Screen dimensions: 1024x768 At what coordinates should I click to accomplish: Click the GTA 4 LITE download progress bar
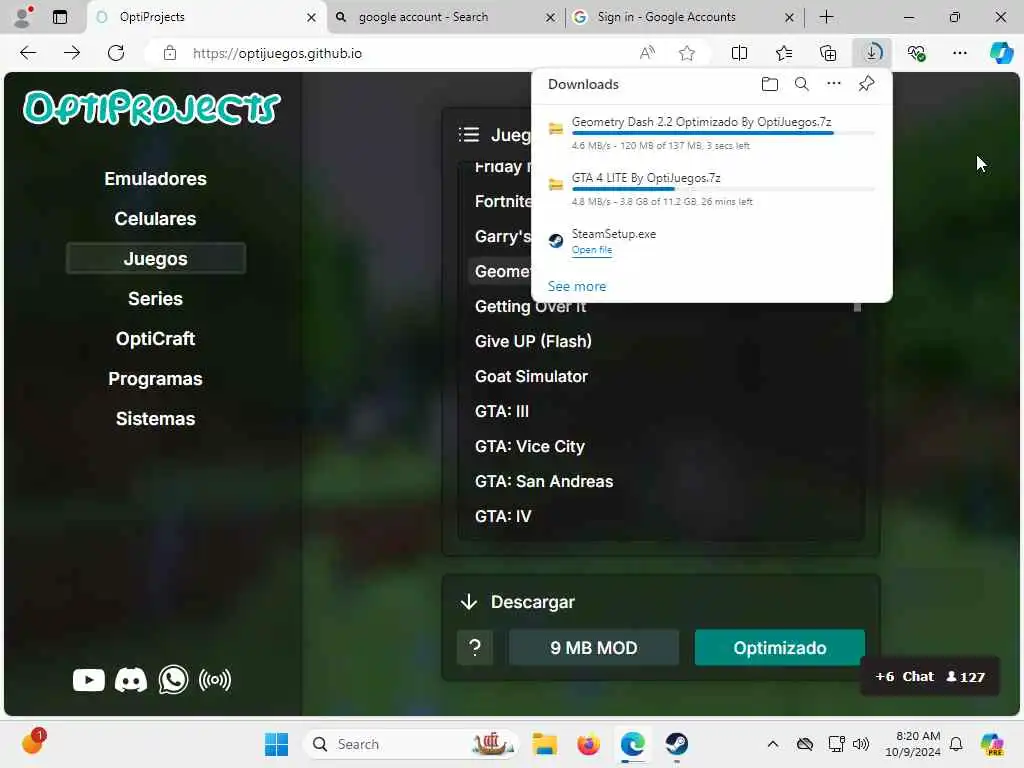(724, 189)
